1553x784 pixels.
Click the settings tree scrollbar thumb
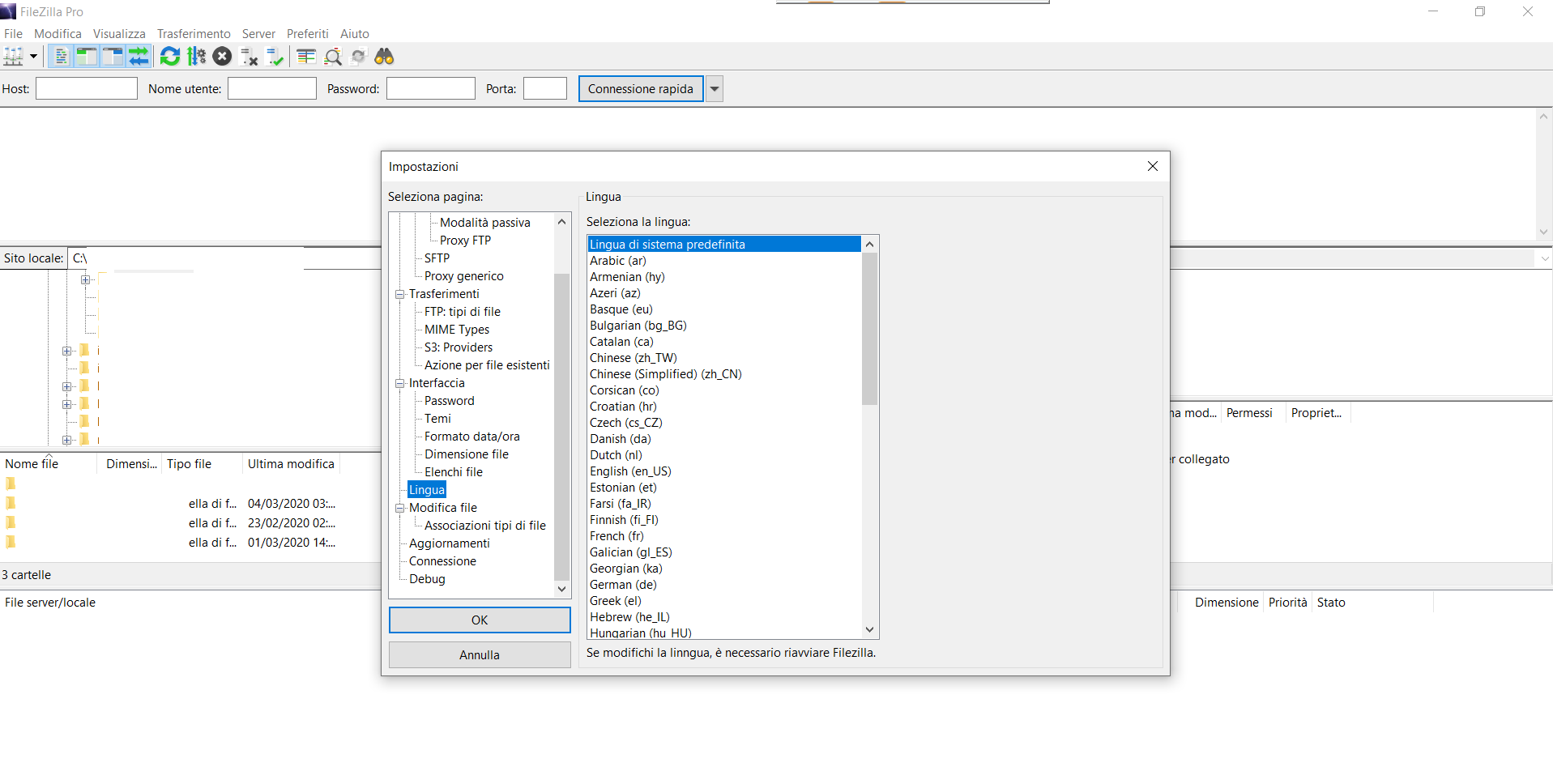[561, 427]
